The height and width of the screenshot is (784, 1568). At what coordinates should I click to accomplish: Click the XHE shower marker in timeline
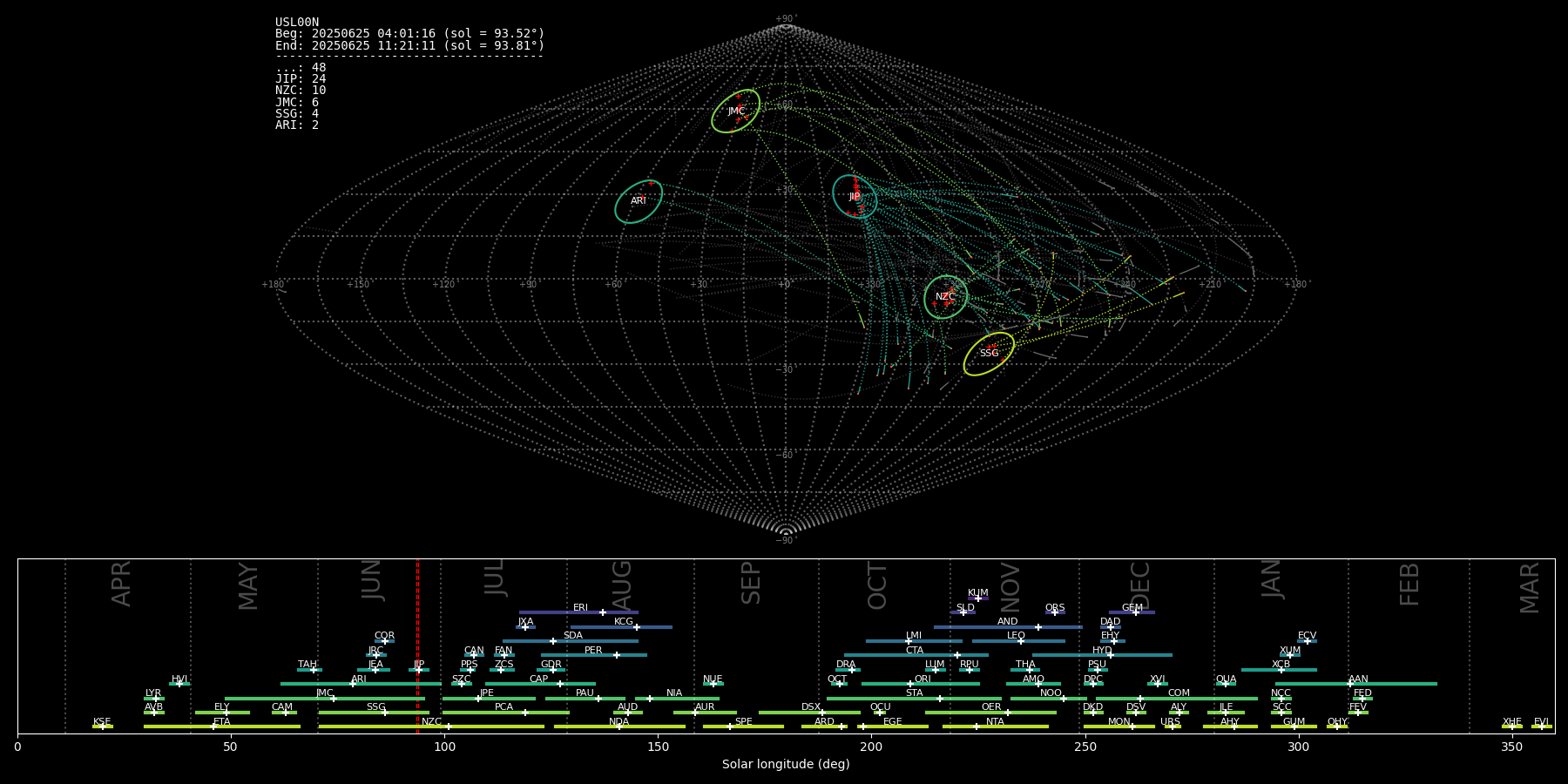coord(1512,727)
